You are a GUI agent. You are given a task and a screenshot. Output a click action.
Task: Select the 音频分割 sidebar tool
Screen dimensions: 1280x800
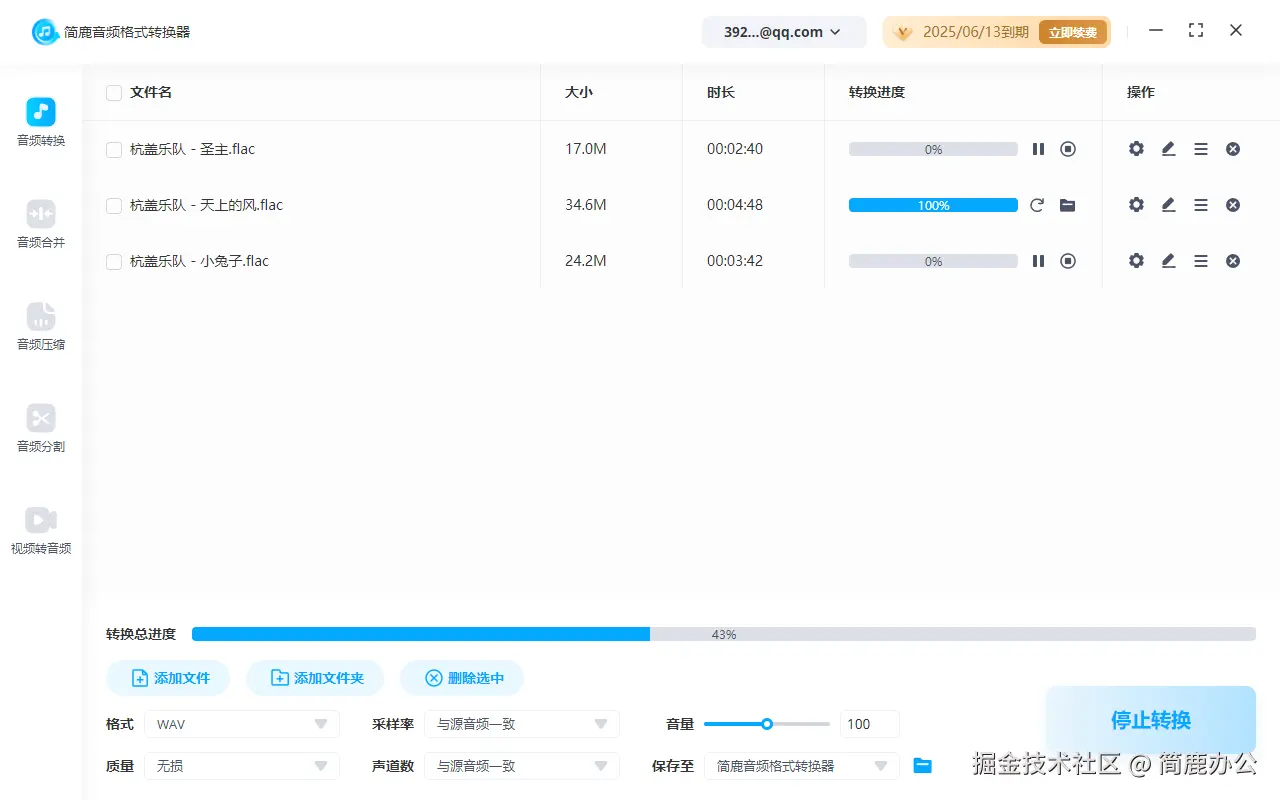click(x=40, y=429)
